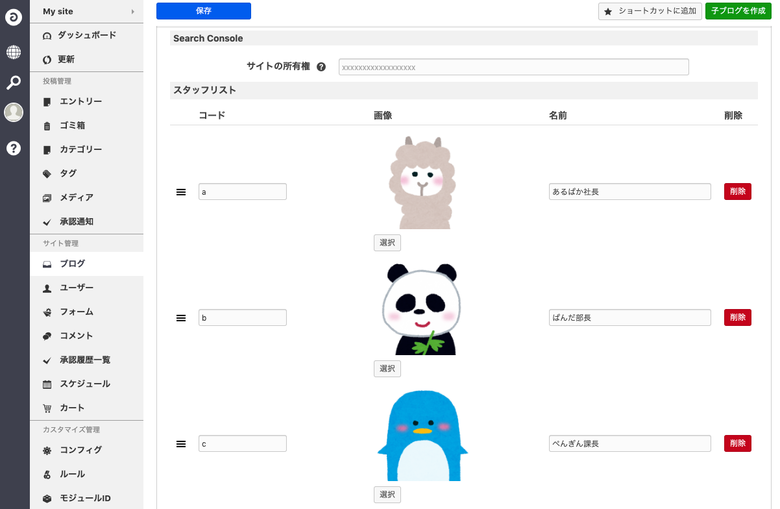Image resolution: width=780 pixels, height=509 pixels.
Task: Open ダッシュボード in sidebar
Action: pyautogui.click(x=86, y=35)
